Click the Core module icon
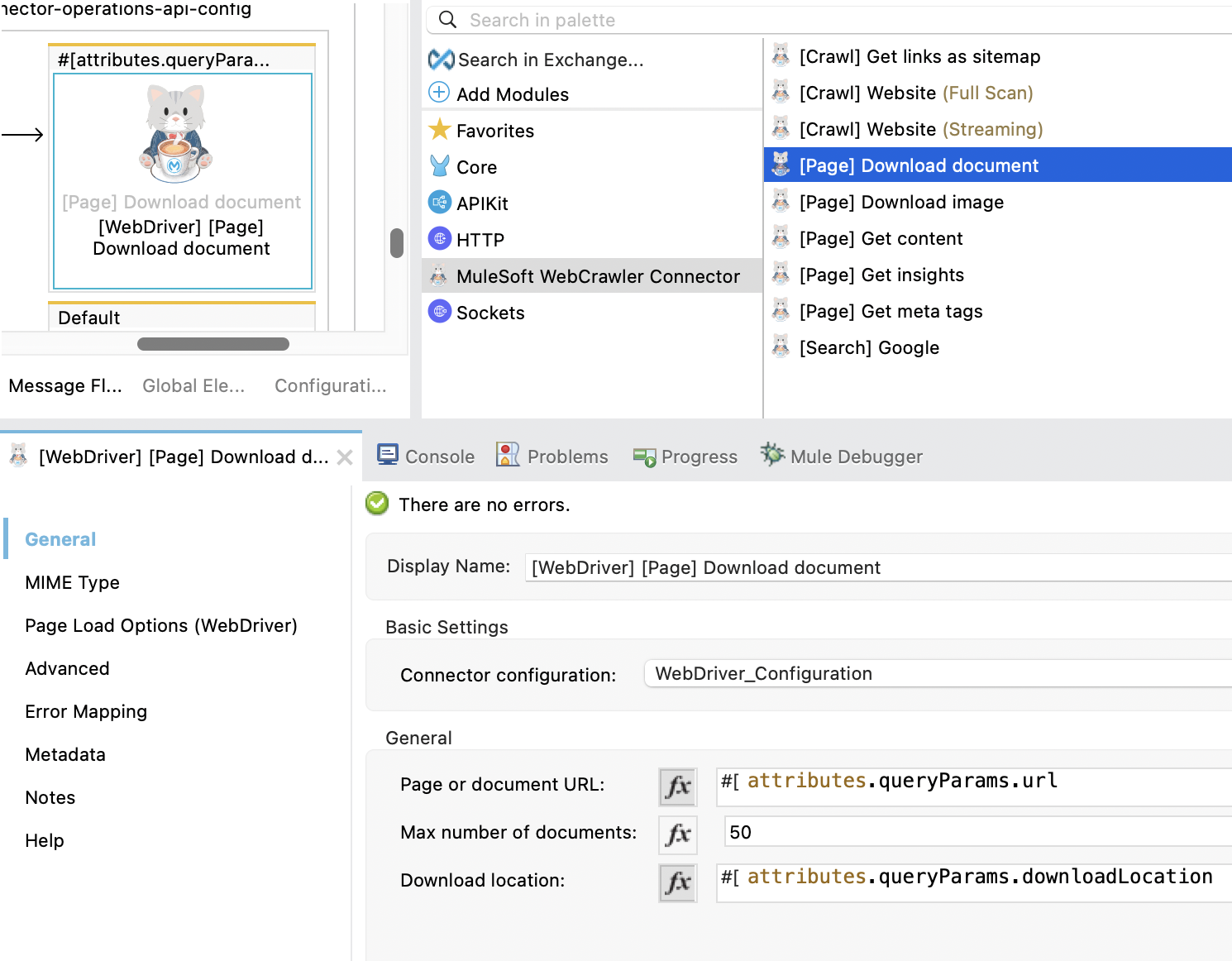 pyautogui.click(x=439, y=165)
